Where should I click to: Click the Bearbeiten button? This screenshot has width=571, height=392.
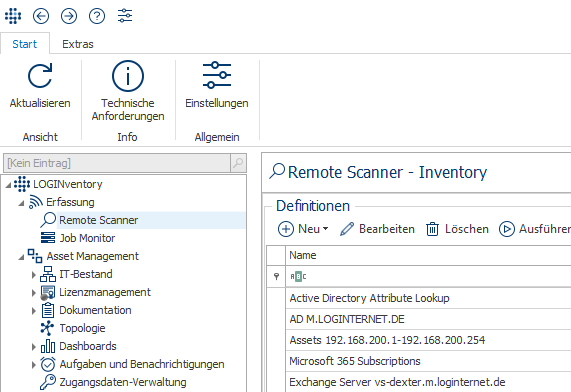coord(377,229)
